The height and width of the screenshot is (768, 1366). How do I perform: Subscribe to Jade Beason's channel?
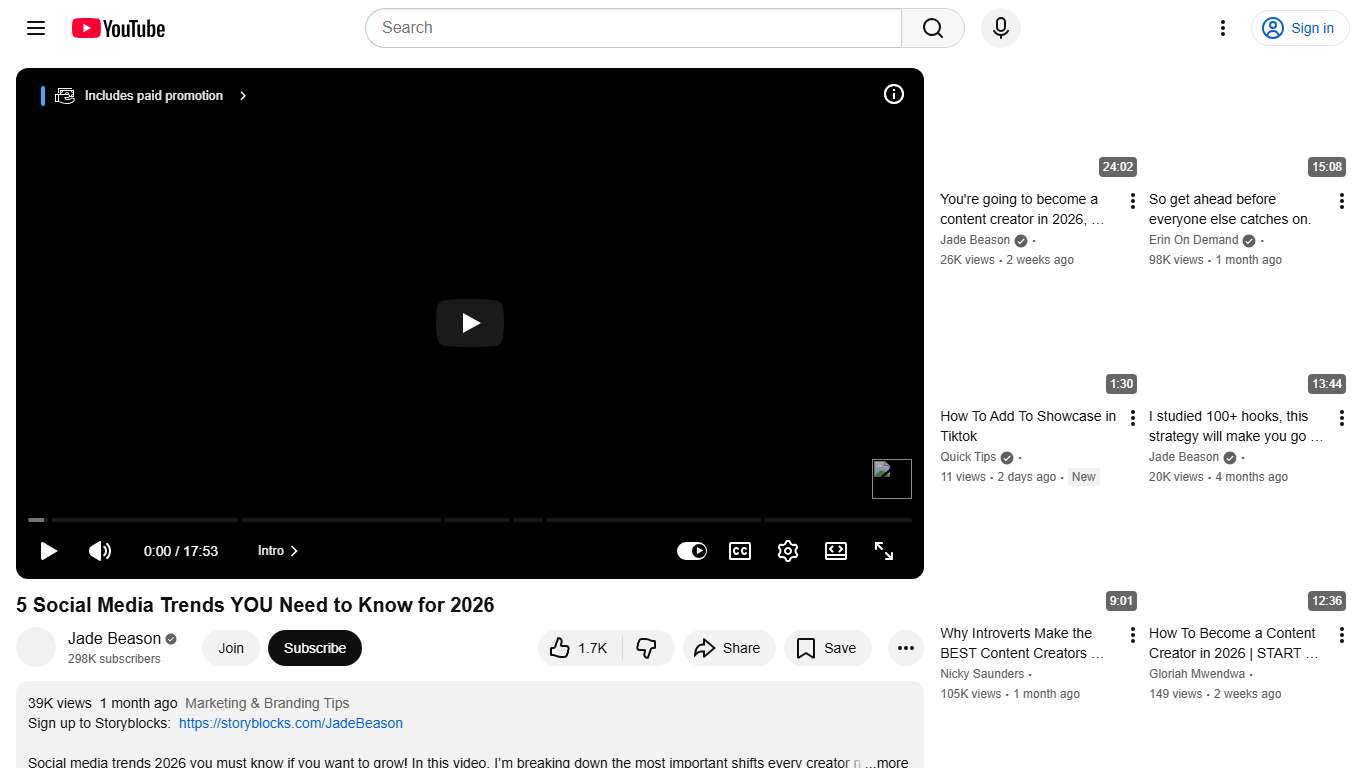[314, 648]
